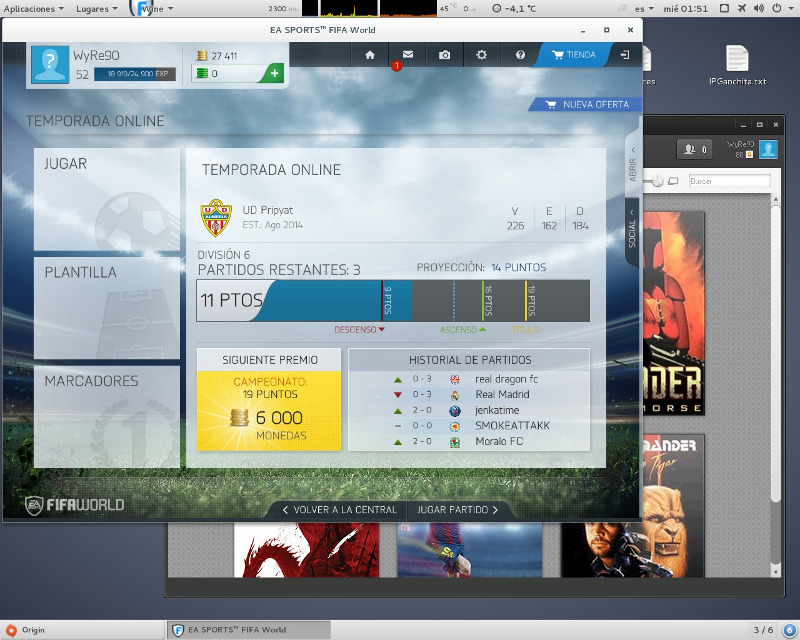Open the Lugares menu

[96, 9]
